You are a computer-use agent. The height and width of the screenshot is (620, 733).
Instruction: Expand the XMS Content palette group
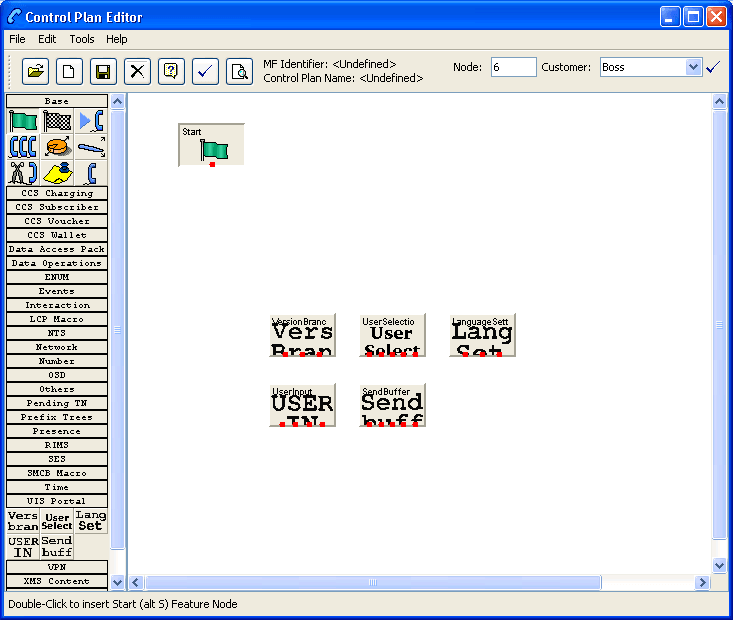click(x=57, y=581)
